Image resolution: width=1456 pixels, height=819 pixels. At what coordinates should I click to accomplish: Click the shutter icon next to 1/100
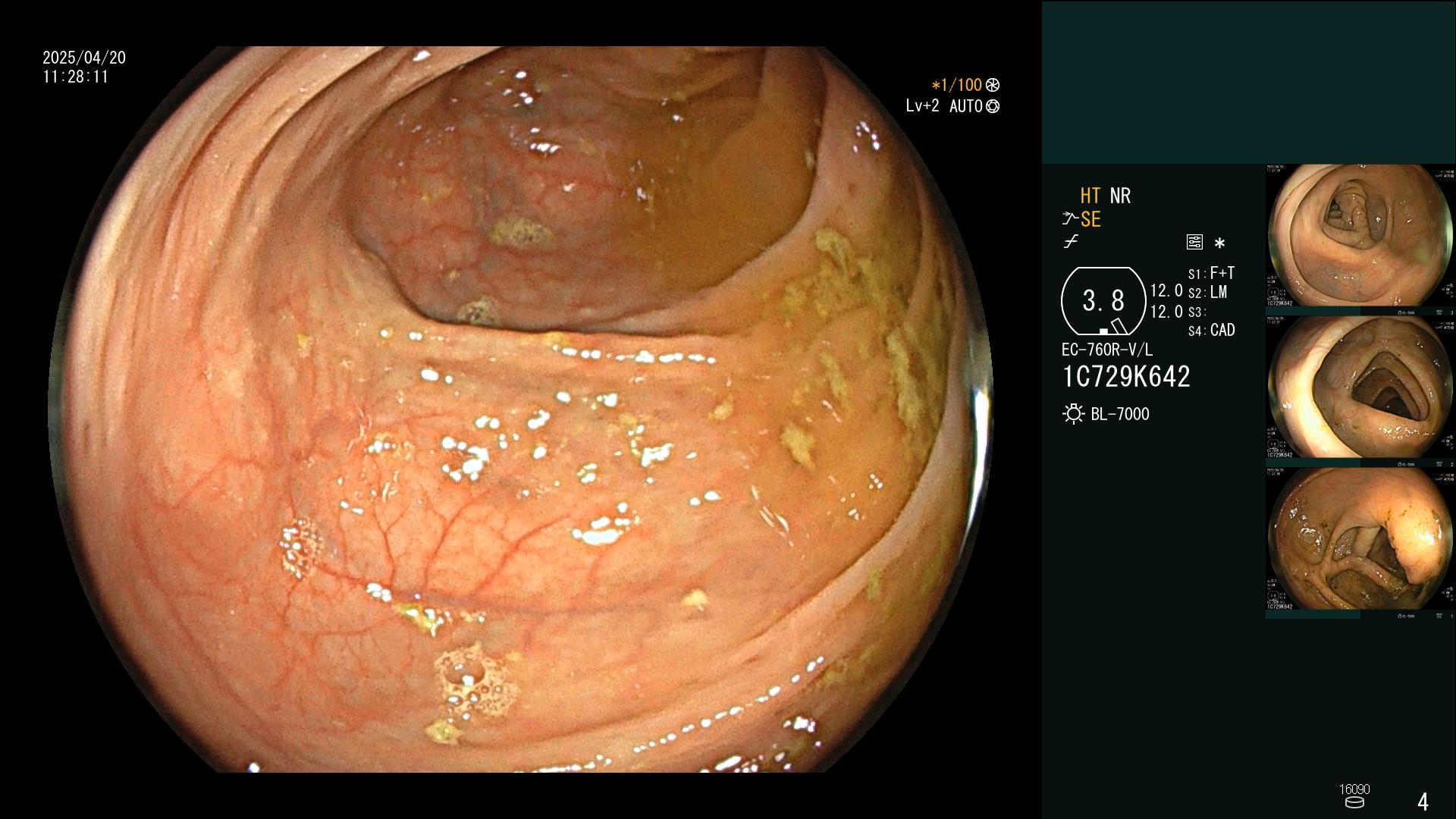tap(993, 85)
